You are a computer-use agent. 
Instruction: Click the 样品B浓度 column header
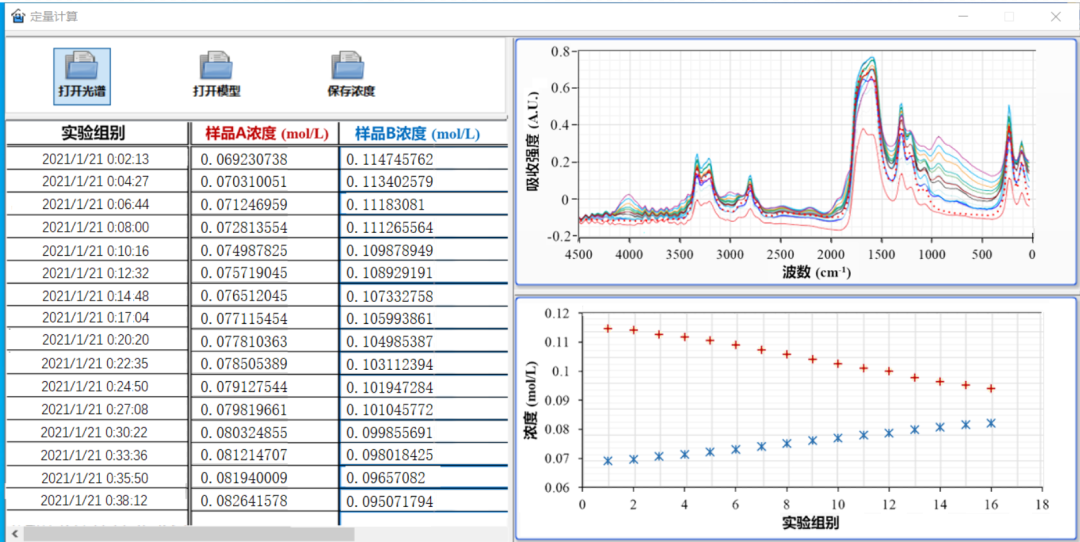pyautogui.click(x=412, y=133)
